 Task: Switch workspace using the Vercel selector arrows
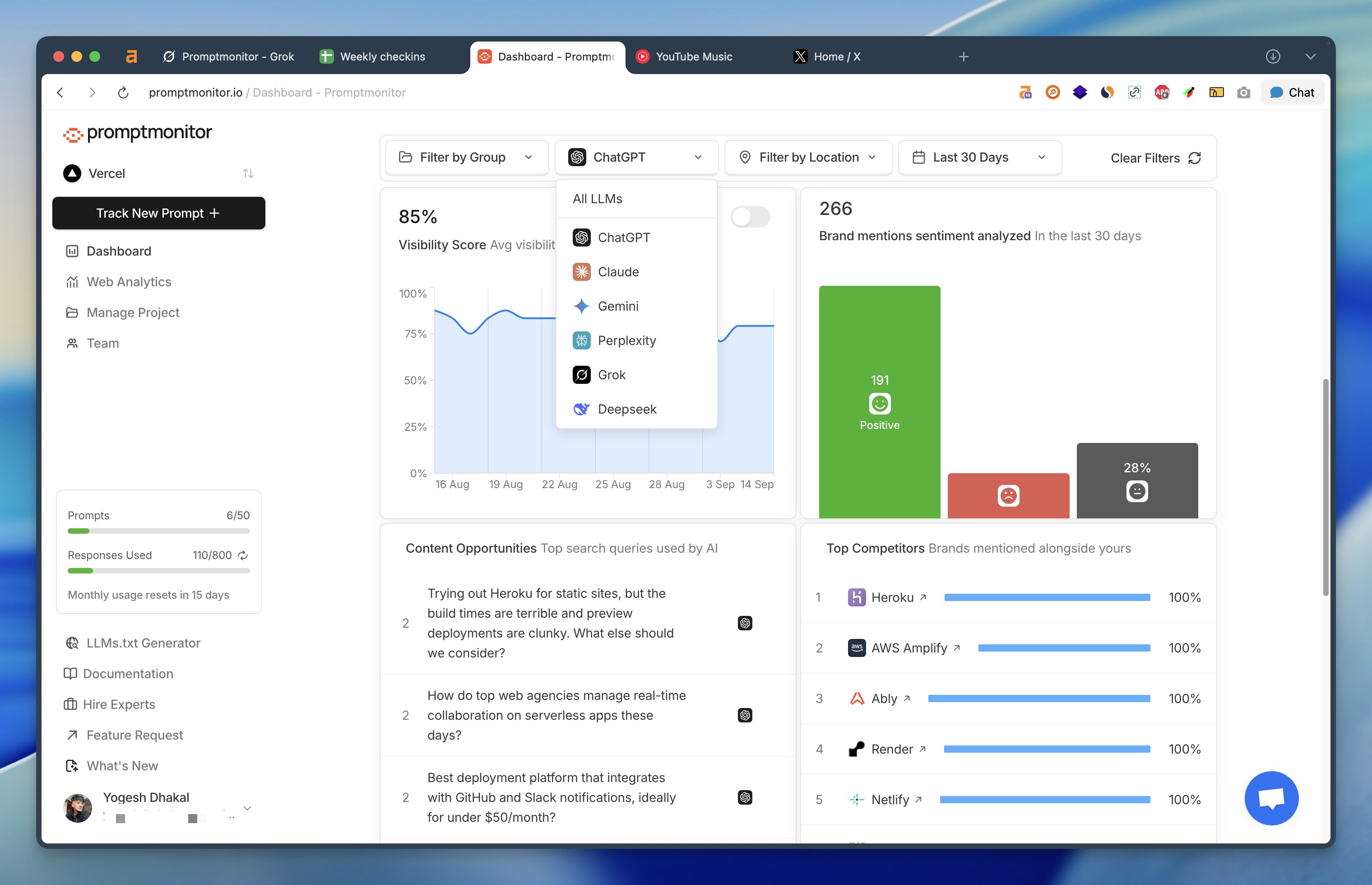pos(248,173)
